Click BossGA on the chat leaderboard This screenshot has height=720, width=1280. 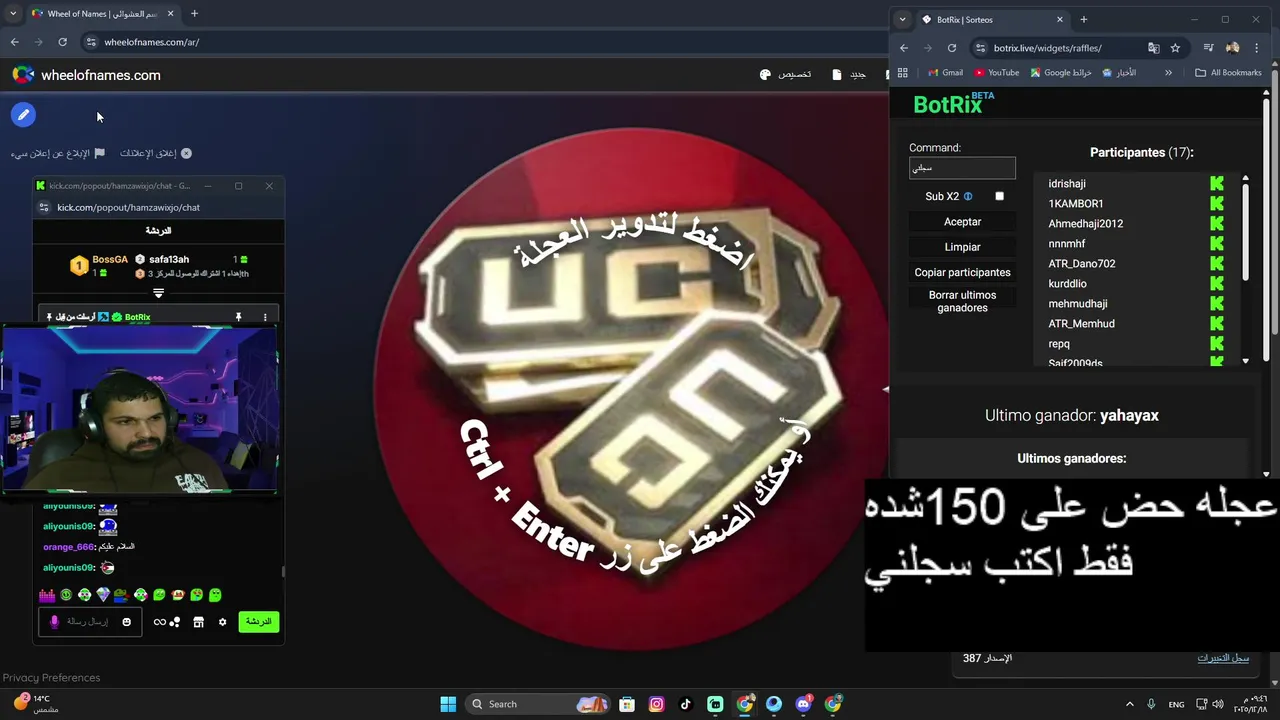click(x=110, y=260)
